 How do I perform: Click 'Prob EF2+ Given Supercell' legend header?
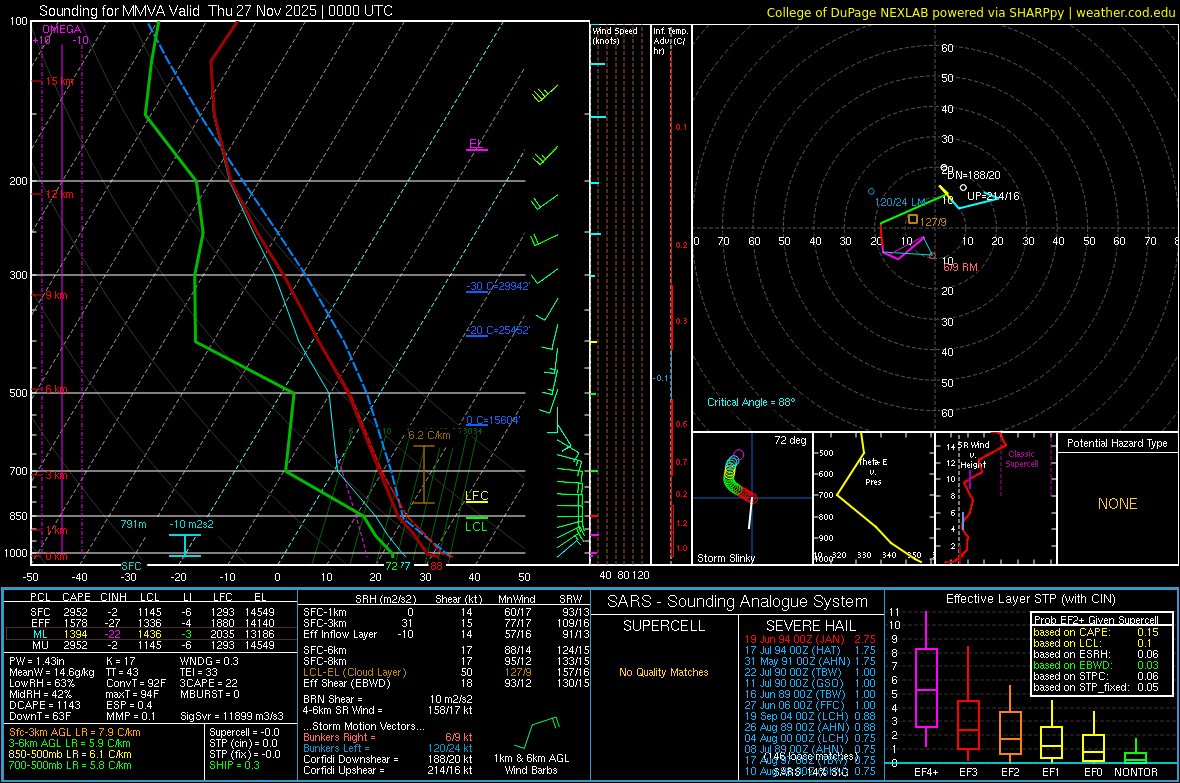[x=1096, y=620]
